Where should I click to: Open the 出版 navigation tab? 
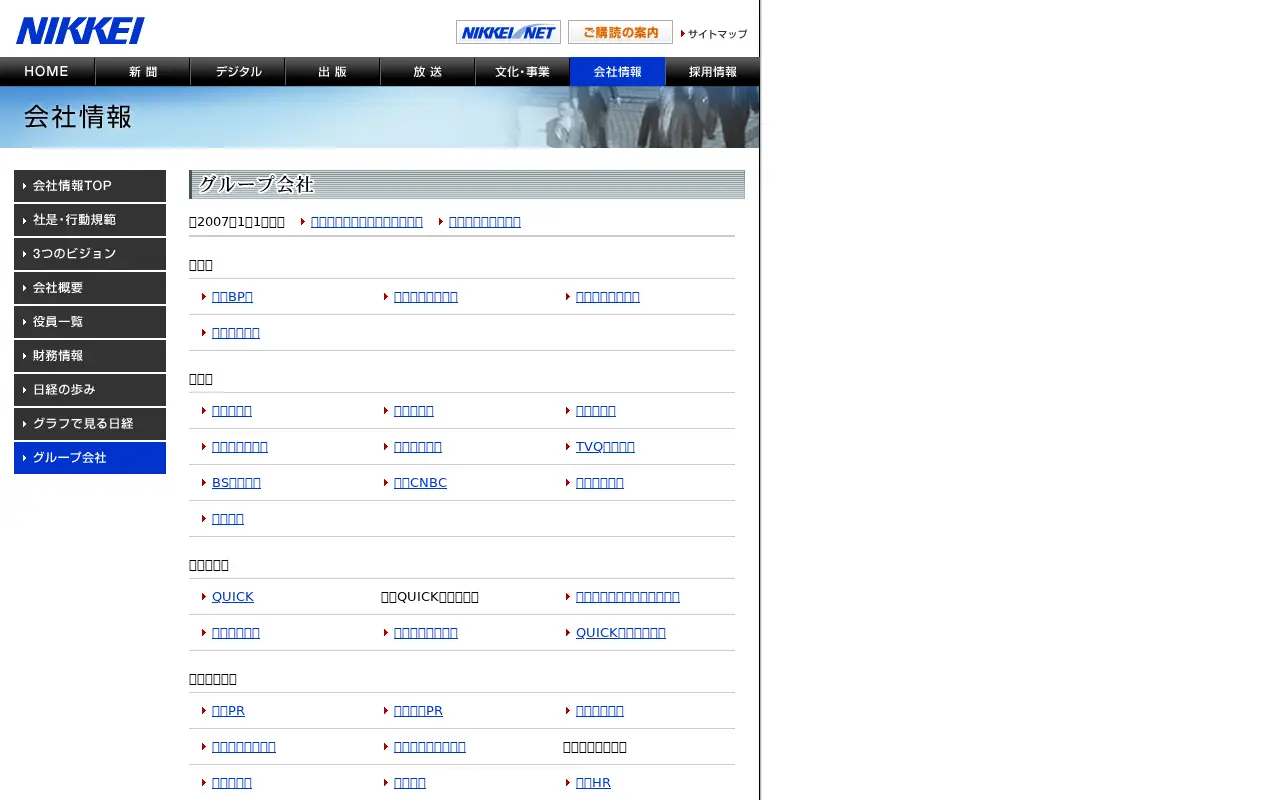click(x=332, y=72)
